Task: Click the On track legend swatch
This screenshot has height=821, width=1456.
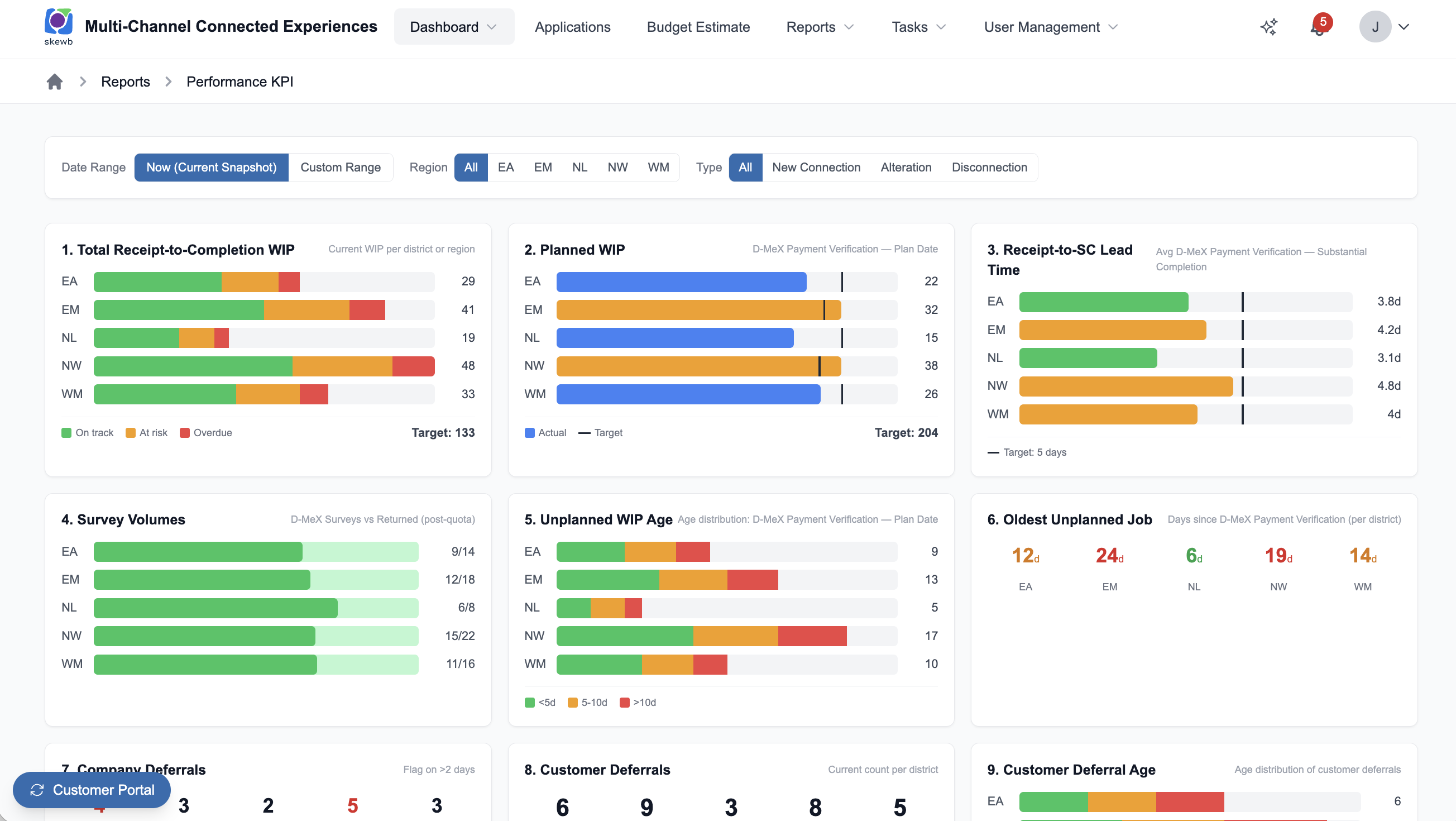Action: click(66, 433)
